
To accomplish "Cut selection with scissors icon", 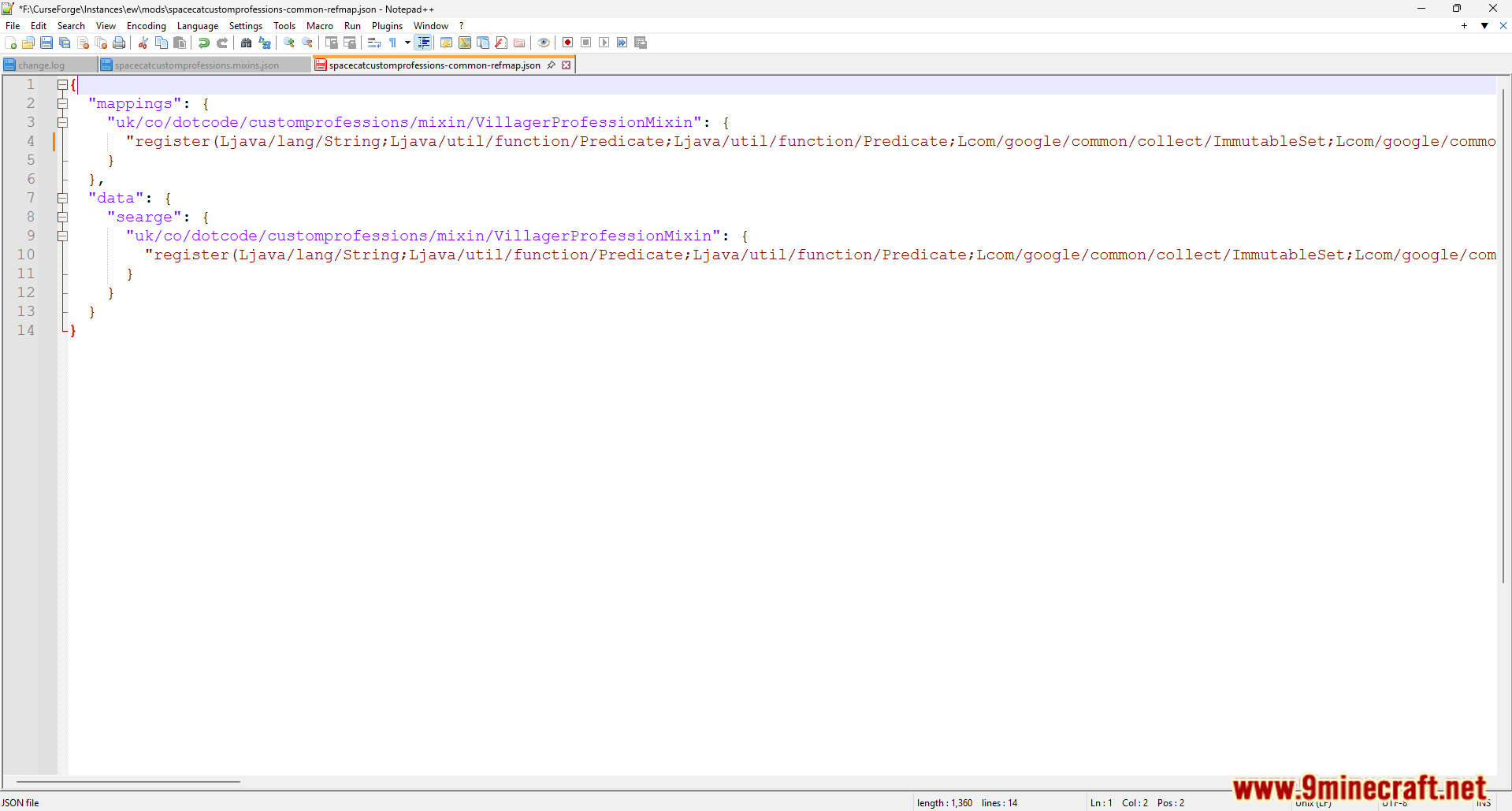I will click(x=143, y=43).
